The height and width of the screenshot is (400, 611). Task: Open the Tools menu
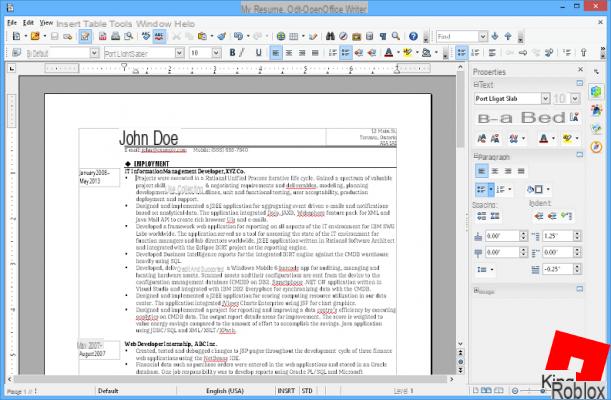pyautogui.click(x=120, y=24)
